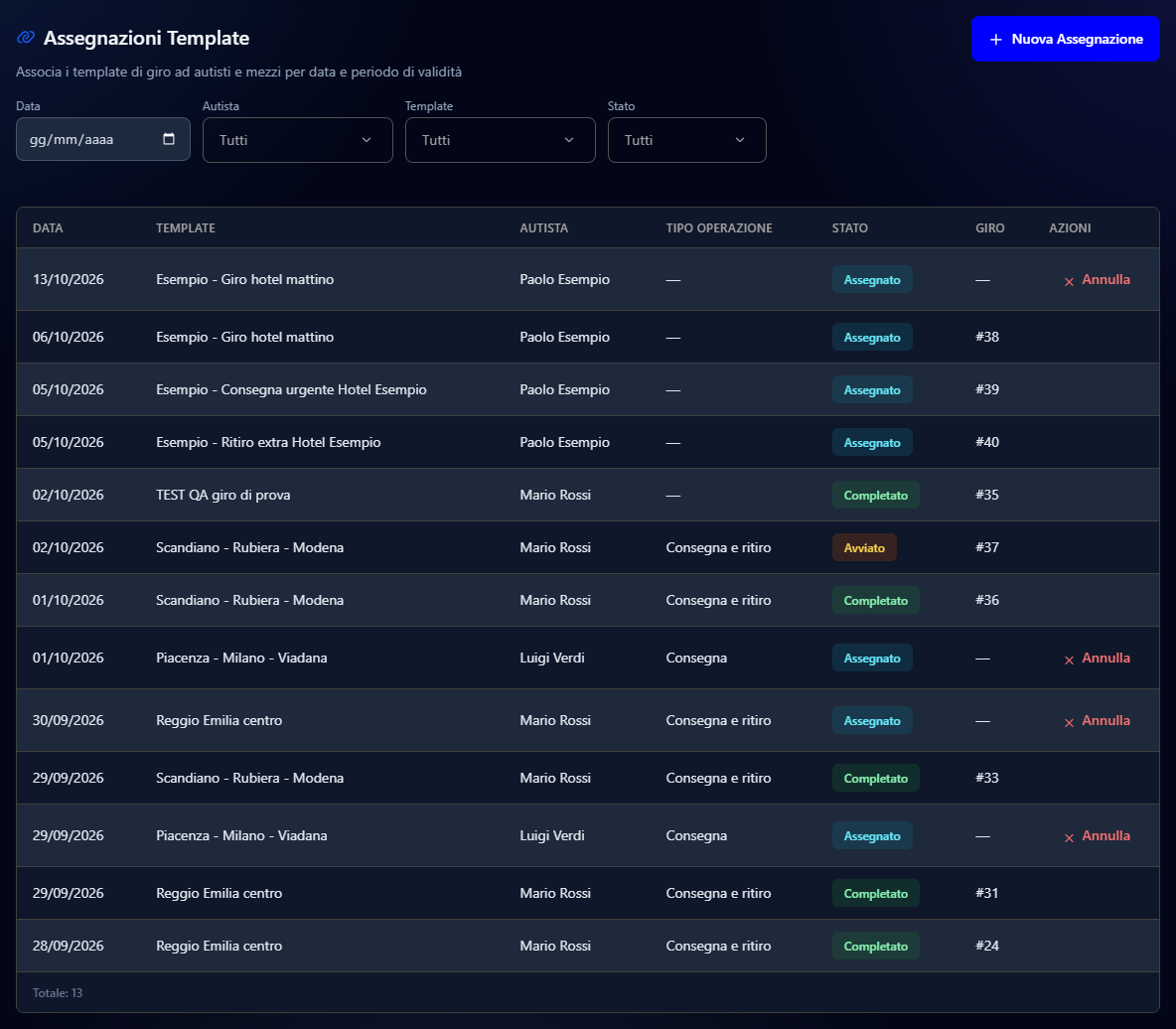Click the STATO column header
The height and width of the screenshot is (1029, 1176).
[x=850, y=228]
